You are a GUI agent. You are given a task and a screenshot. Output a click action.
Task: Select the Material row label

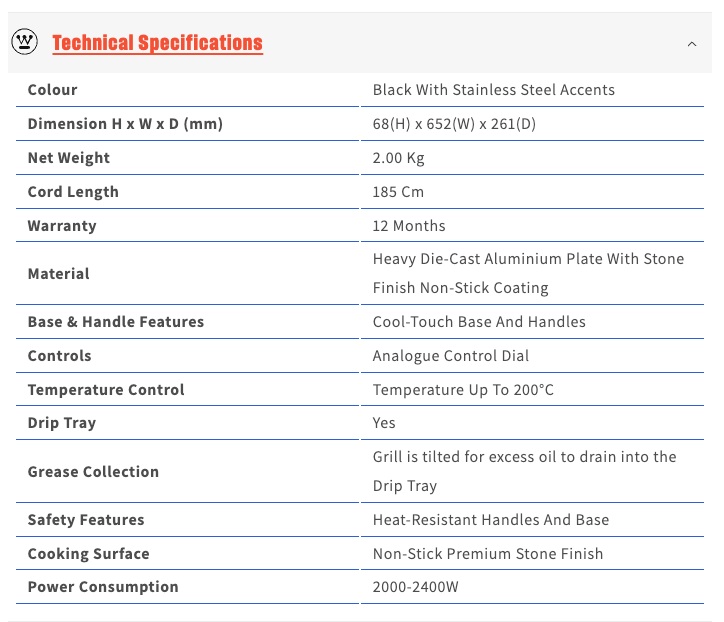coord(59,274)
